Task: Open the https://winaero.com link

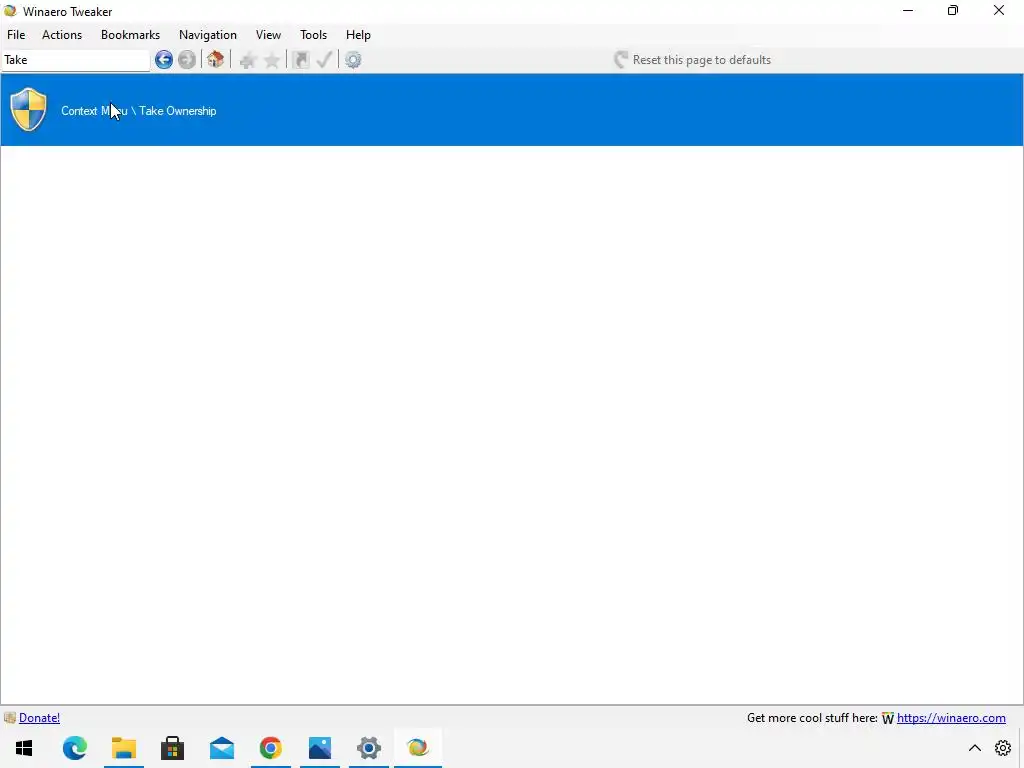Action: [951, 718]
